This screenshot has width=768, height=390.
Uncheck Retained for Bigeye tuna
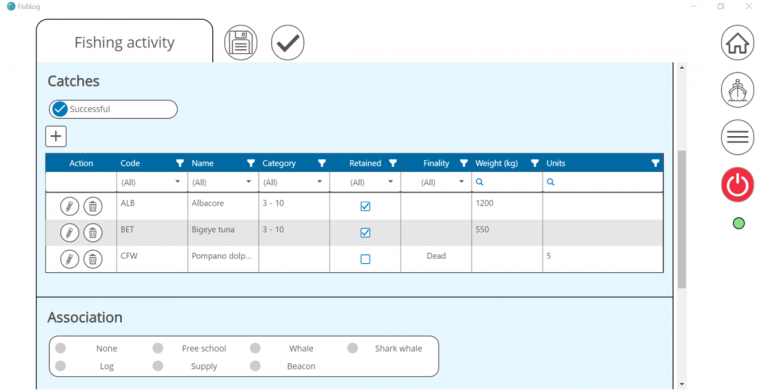click(x=365, y=233)
